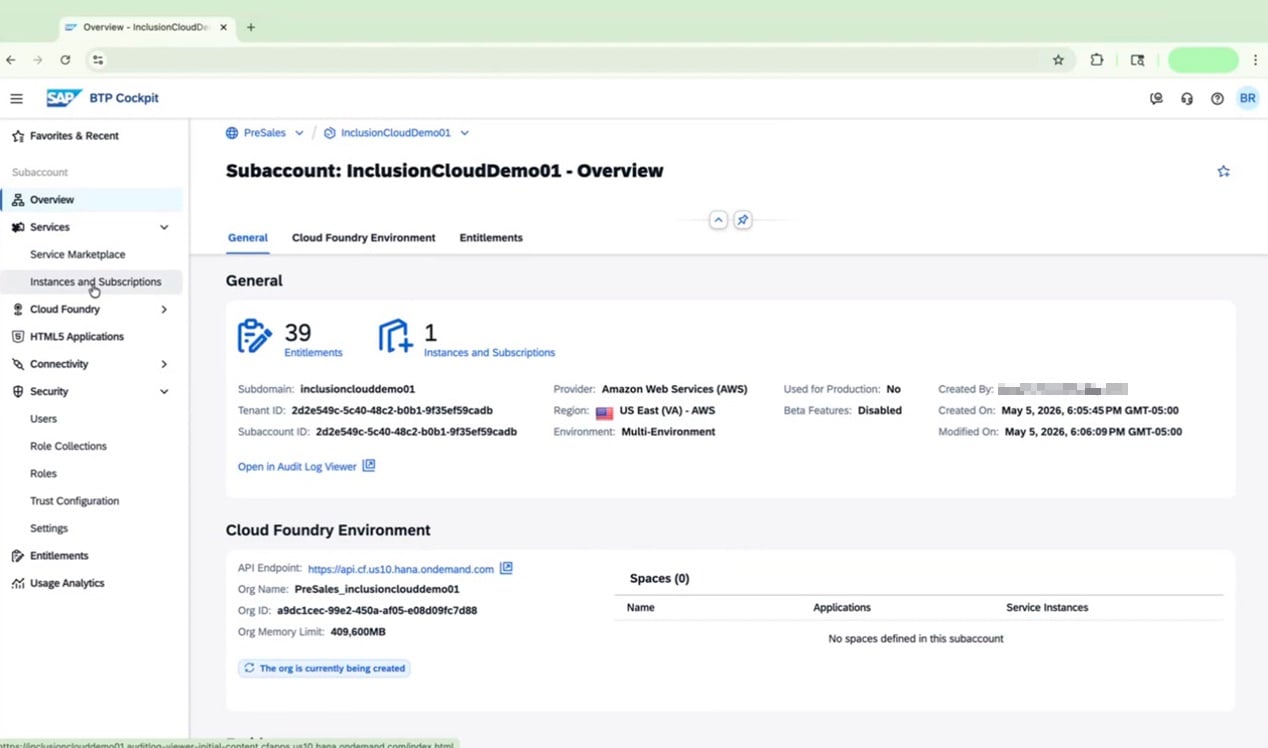Click the Applications column header

click(x=842, y=608)
